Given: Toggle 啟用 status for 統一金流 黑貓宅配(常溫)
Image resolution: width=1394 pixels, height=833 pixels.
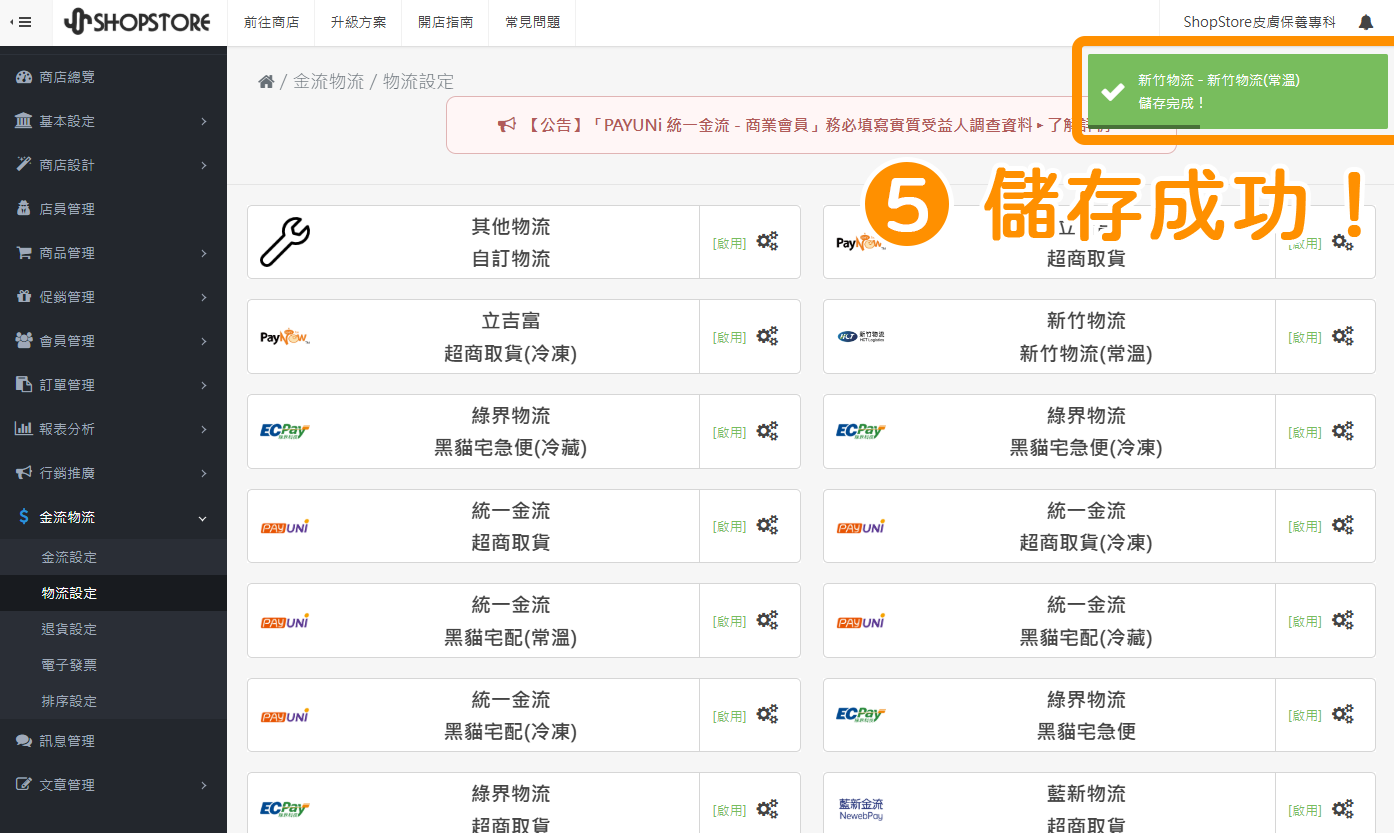Looking at the screenshot, I should (x=729, y=621).
